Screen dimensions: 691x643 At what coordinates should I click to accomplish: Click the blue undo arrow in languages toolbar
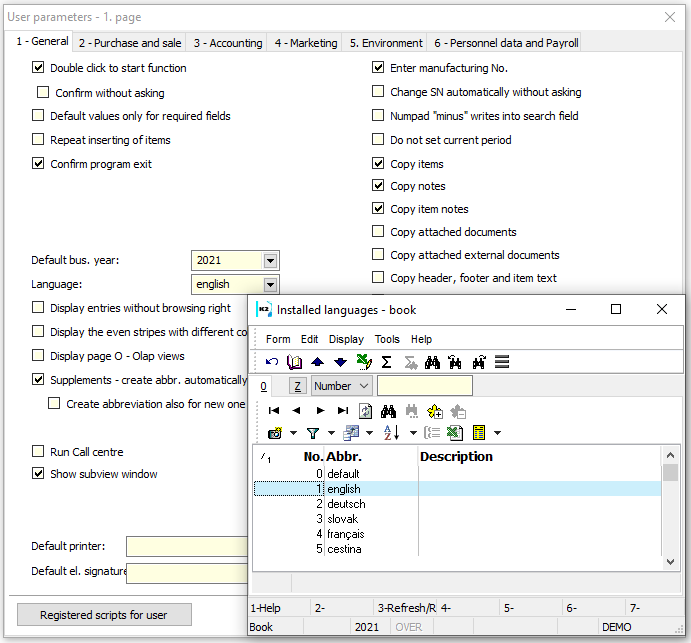tap(271, 362)
